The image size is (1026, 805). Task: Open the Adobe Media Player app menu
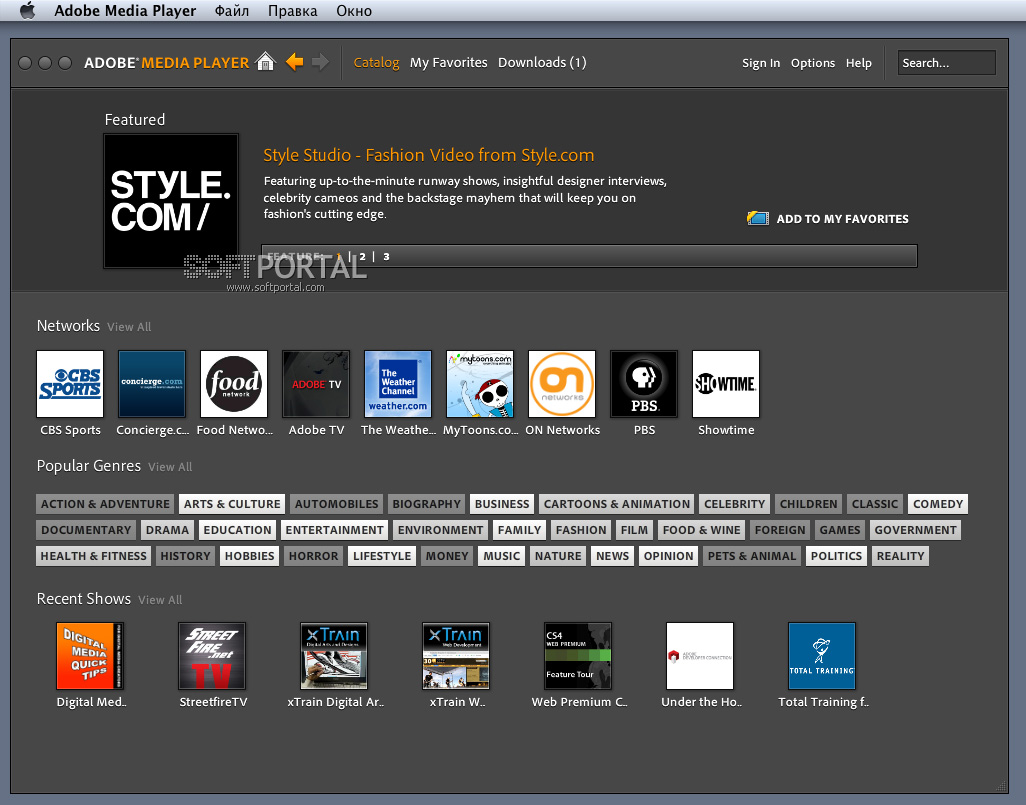click(125, 10)
